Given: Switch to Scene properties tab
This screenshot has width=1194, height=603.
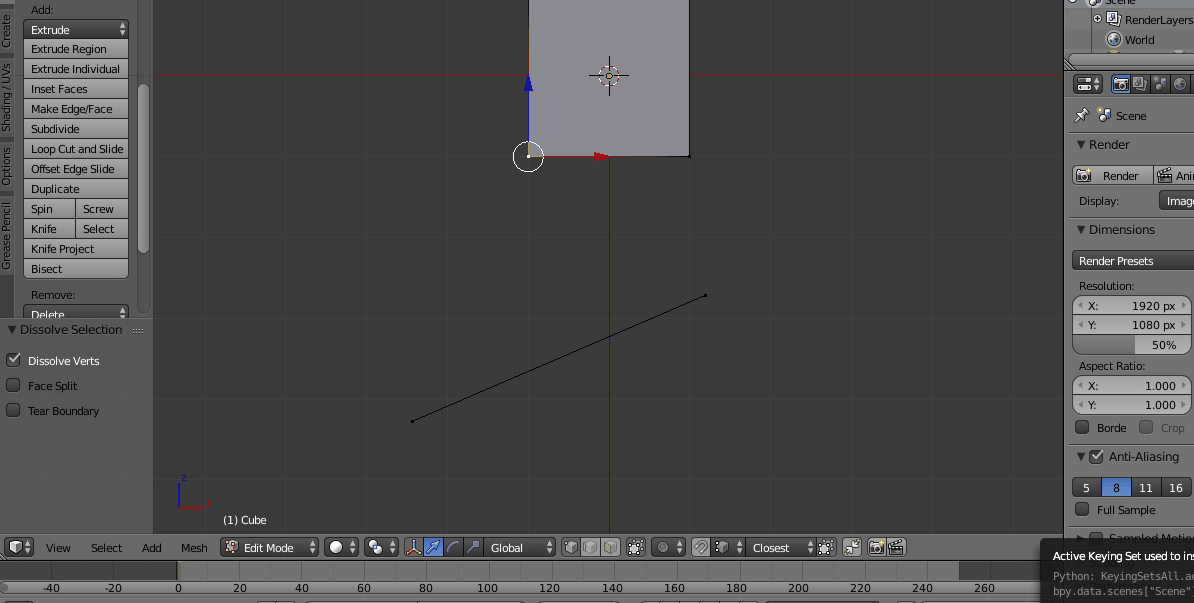Looking at the screenshot, I should tap(1160, 84).
